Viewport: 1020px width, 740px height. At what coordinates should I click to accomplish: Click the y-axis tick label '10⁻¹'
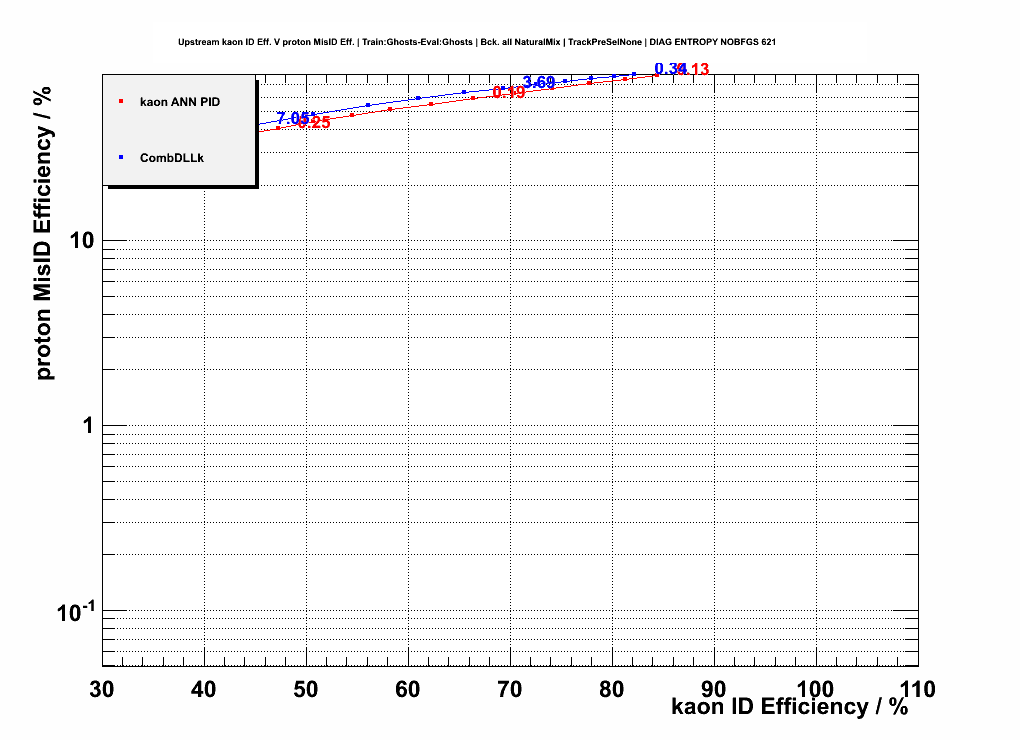[76, 611]
